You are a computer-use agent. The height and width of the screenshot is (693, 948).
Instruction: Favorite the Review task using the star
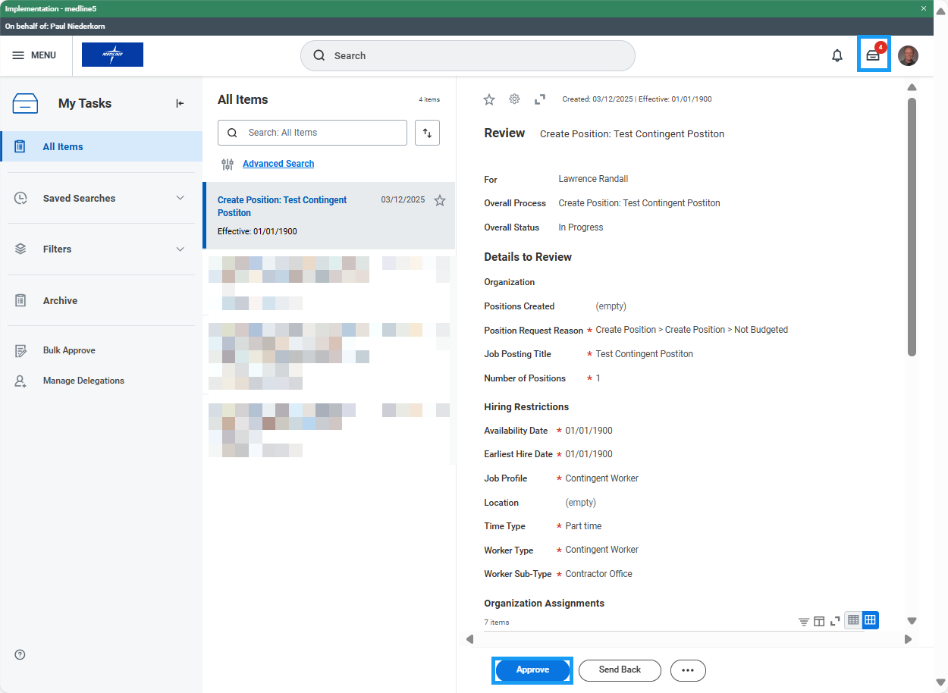click(489, 99)
